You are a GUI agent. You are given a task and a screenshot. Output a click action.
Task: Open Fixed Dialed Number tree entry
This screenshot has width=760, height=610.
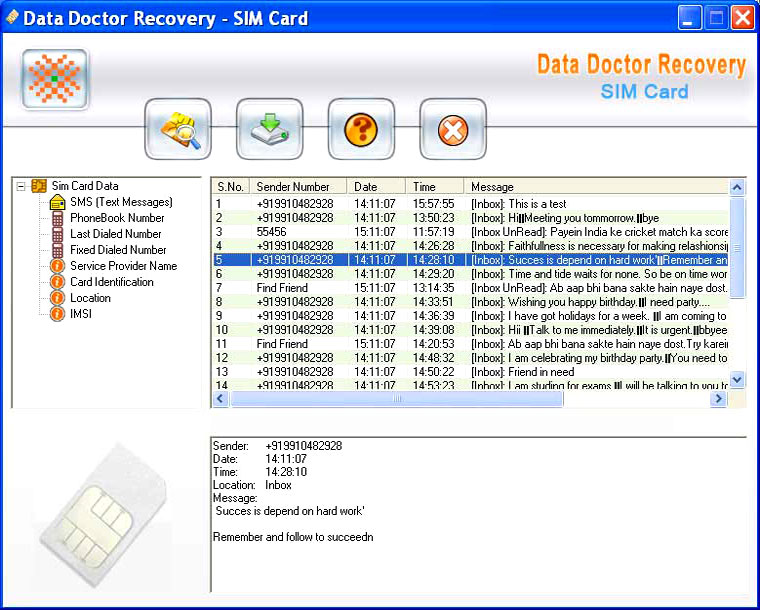(x=118, y=250)
